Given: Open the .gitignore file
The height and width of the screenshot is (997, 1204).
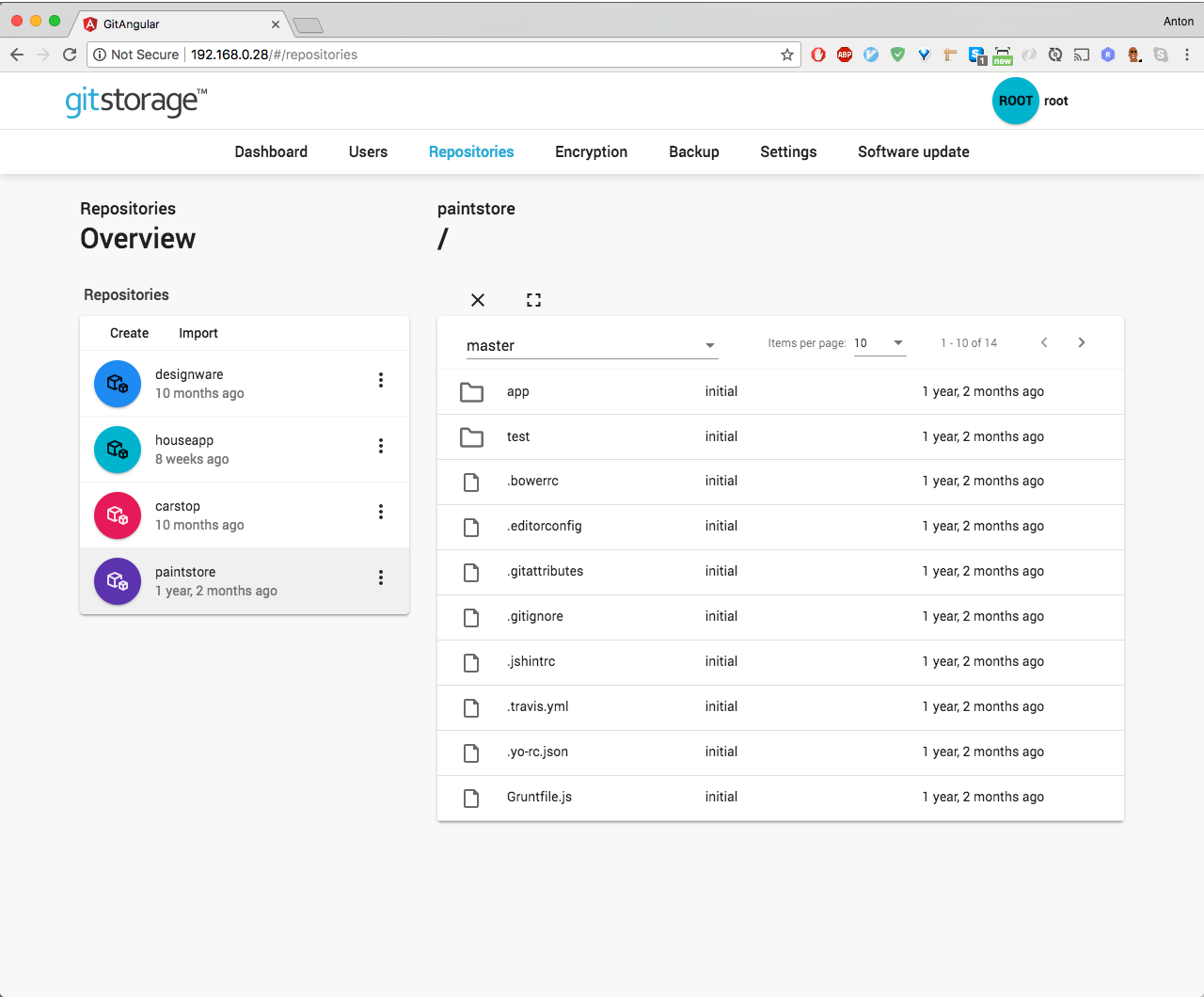Looking at the screenshot, I should [x=534, y=616].
